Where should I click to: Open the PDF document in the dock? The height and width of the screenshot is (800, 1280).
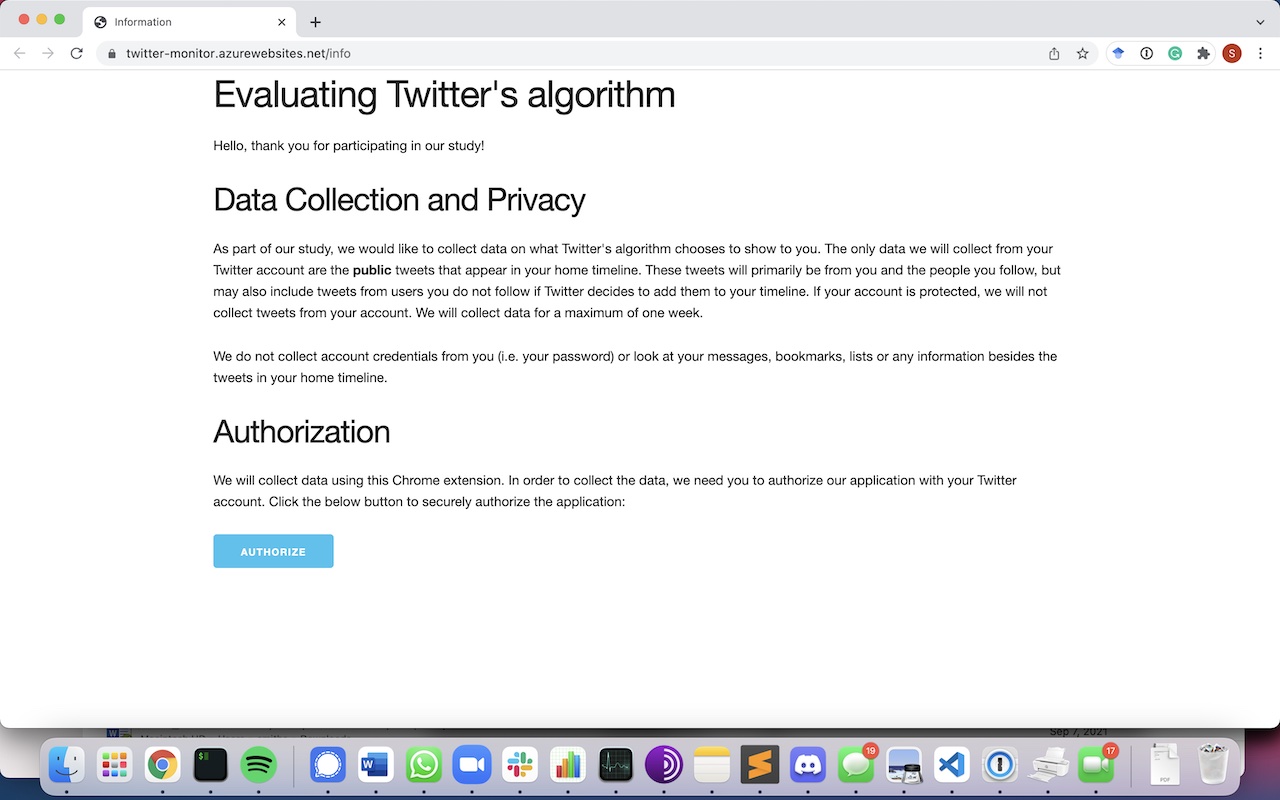pyautogui.click(x=1165, y=766)
